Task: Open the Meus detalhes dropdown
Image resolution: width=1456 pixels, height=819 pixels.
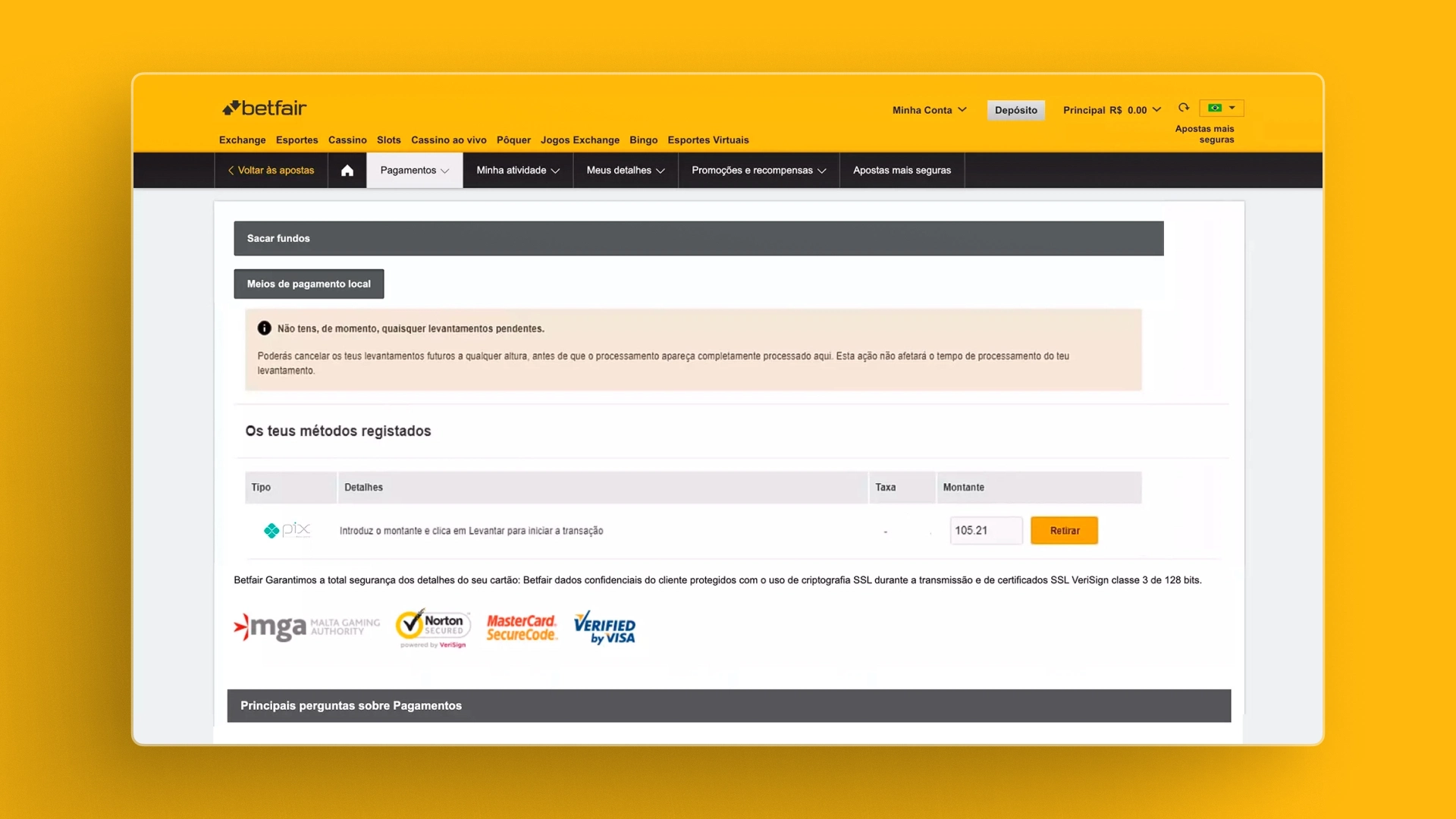Action: tap(623, 170)
